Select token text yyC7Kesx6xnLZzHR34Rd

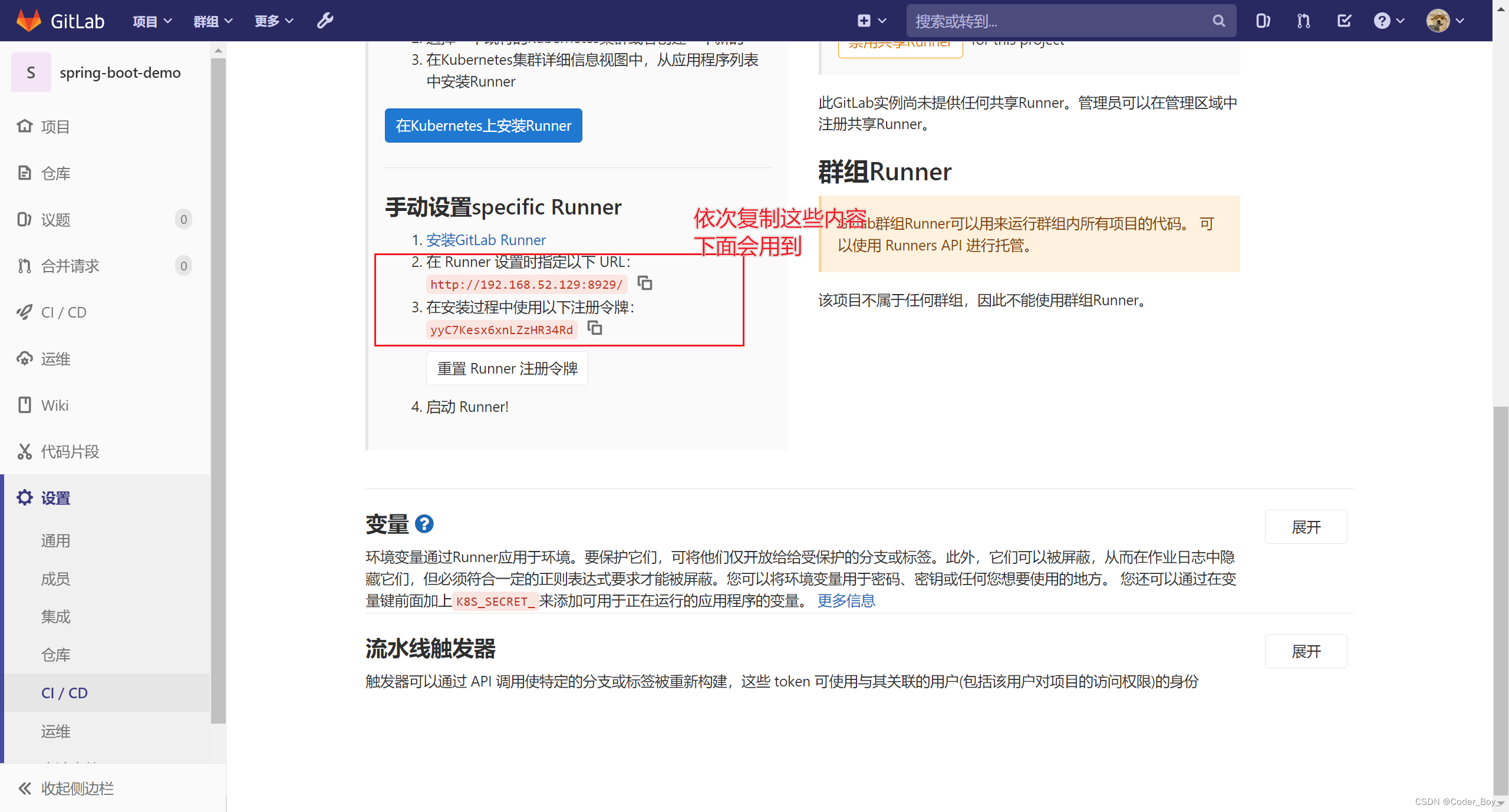502,330
